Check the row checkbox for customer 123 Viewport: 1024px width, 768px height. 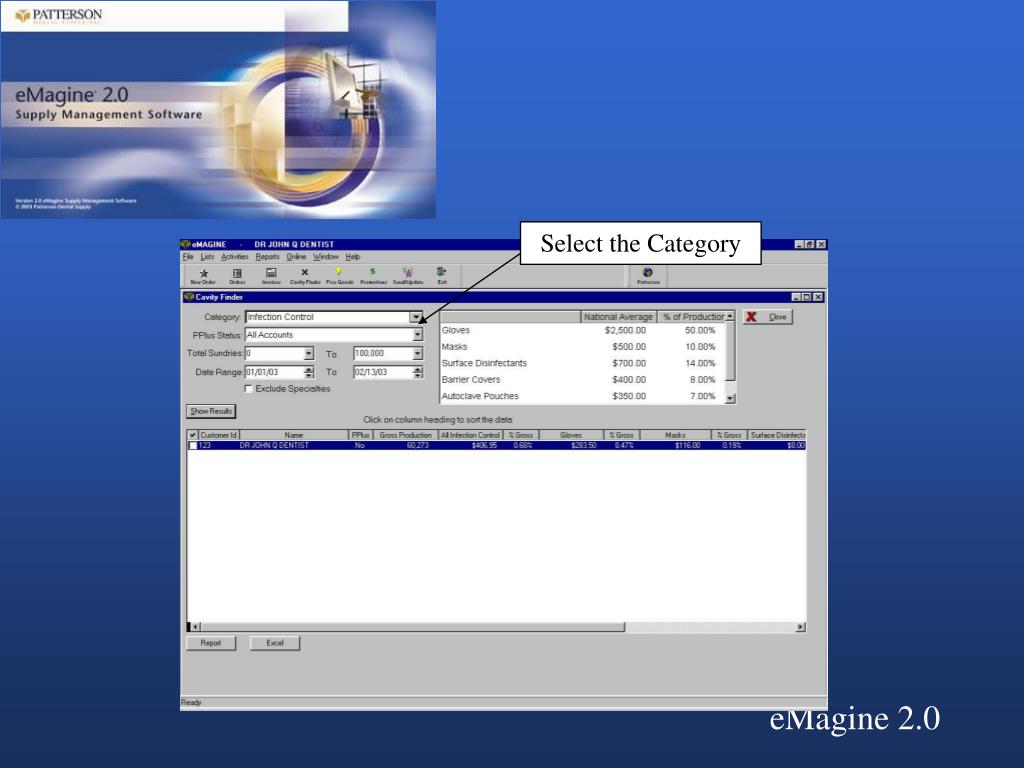coord(193,445)
